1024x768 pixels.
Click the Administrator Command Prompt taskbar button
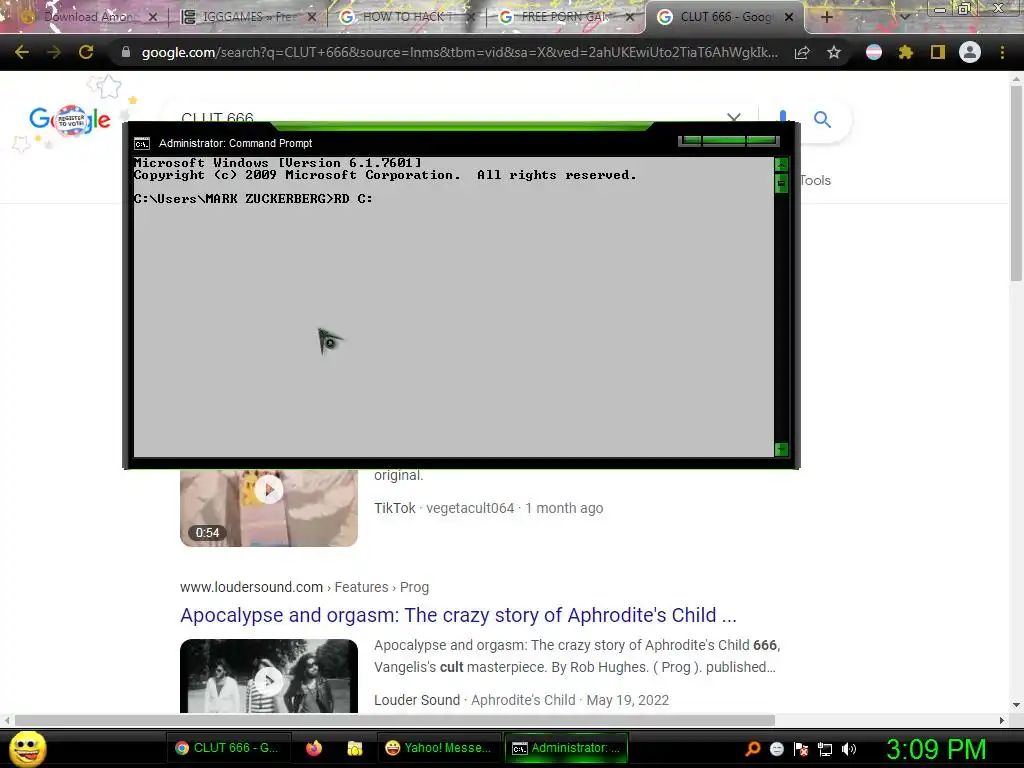click(566, 748)
